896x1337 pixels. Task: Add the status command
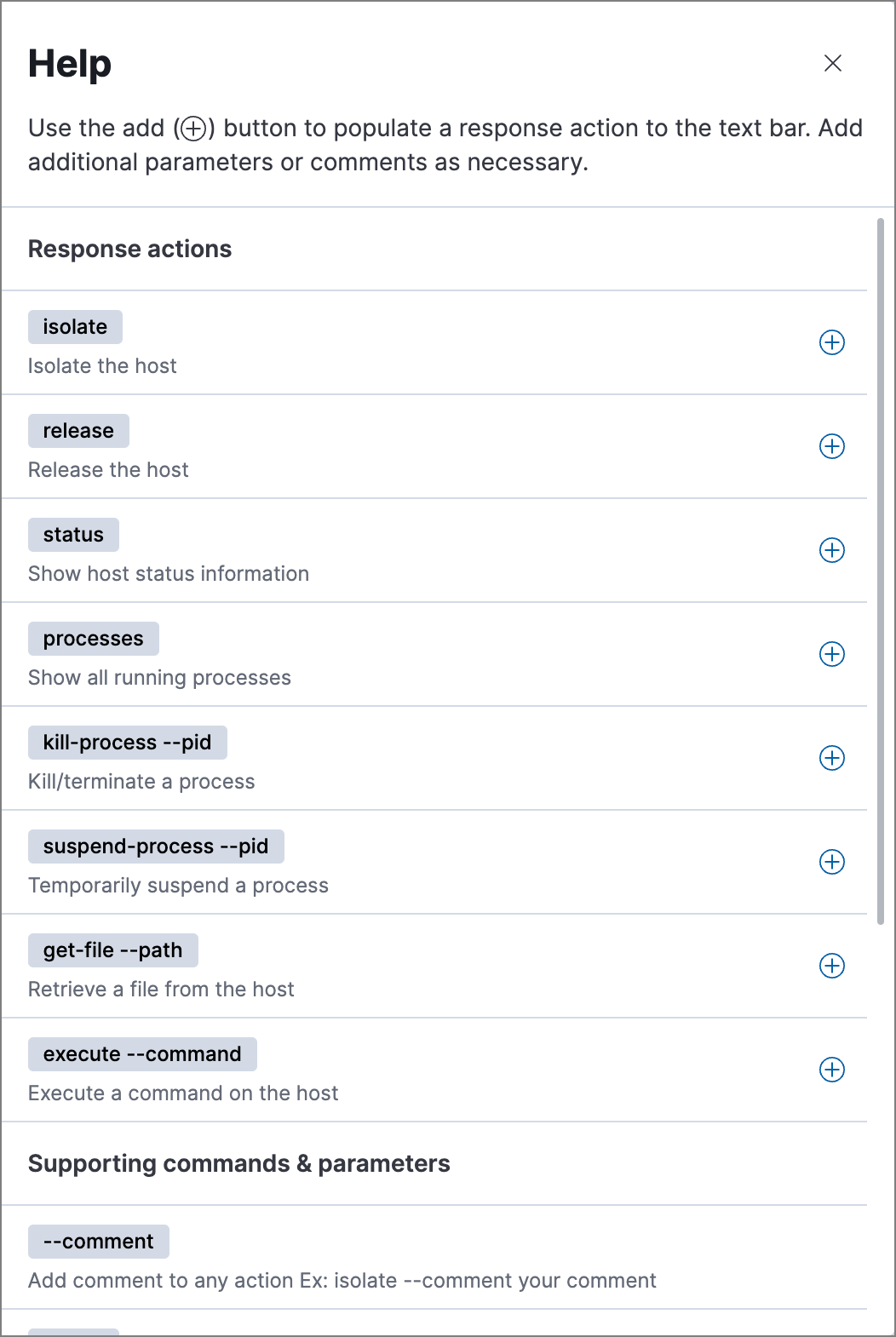click(832, 550)
